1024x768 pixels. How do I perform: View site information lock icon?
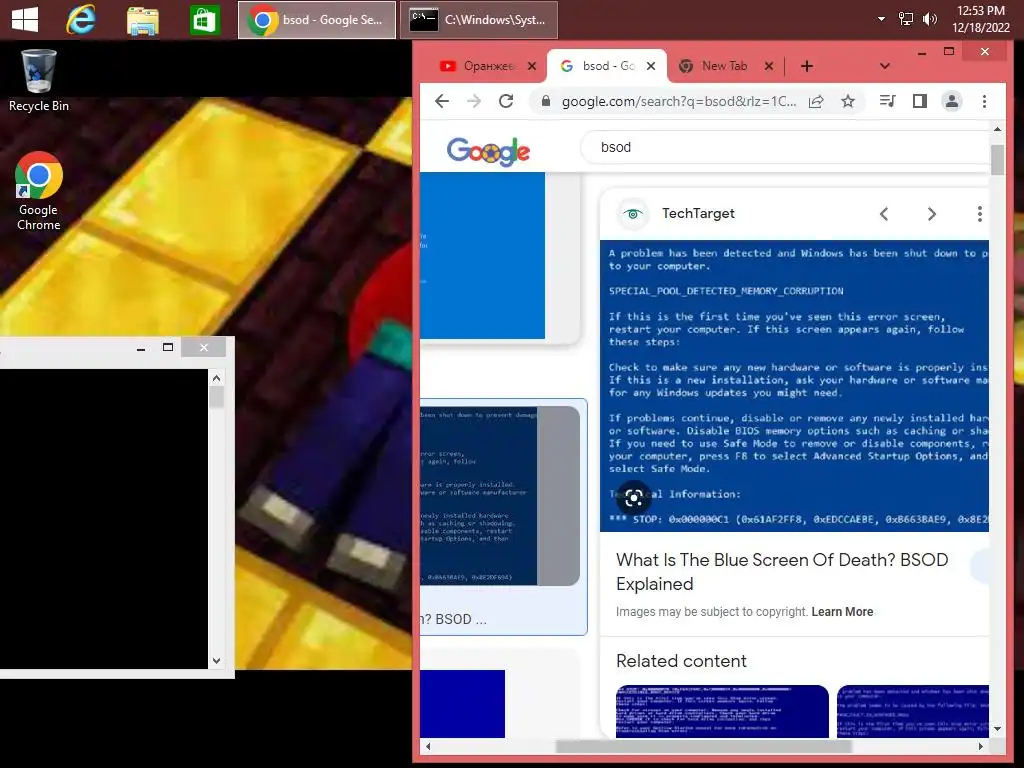[x=546, y=101]
